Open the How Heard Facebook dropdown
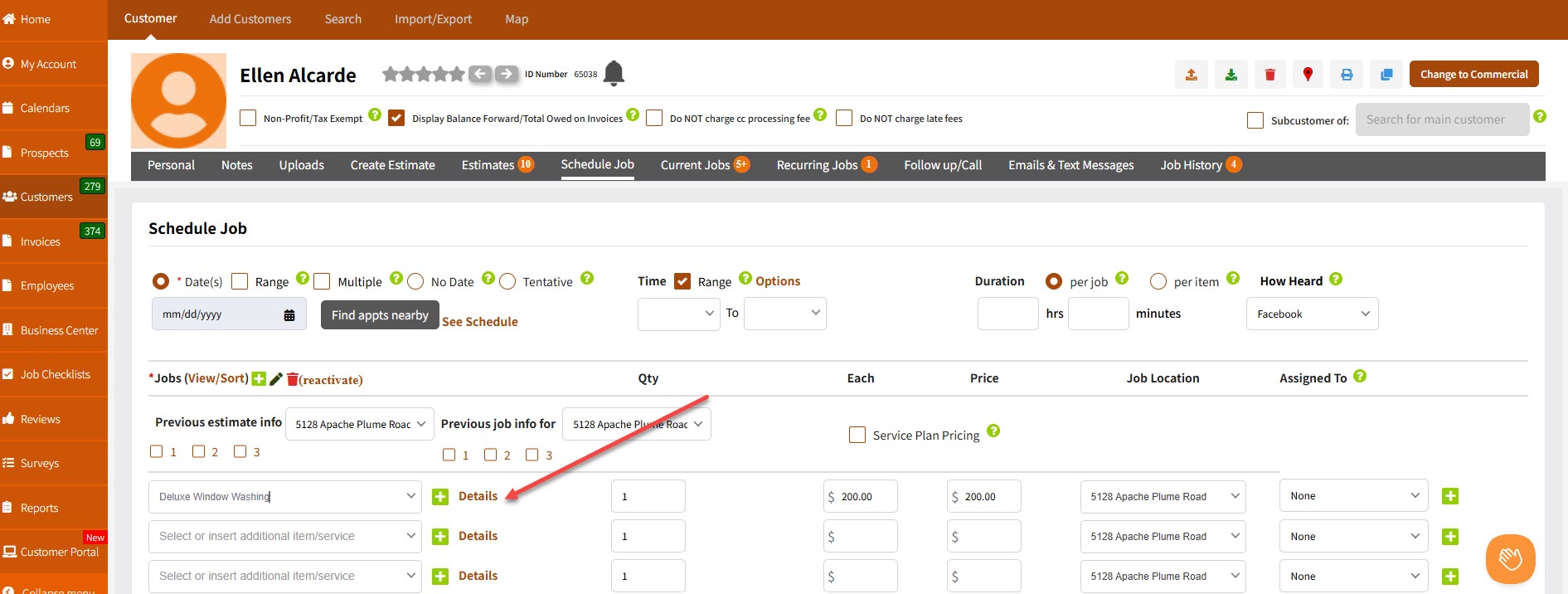This screenshot has width=1568, height=594. [x=1312, y=314]
